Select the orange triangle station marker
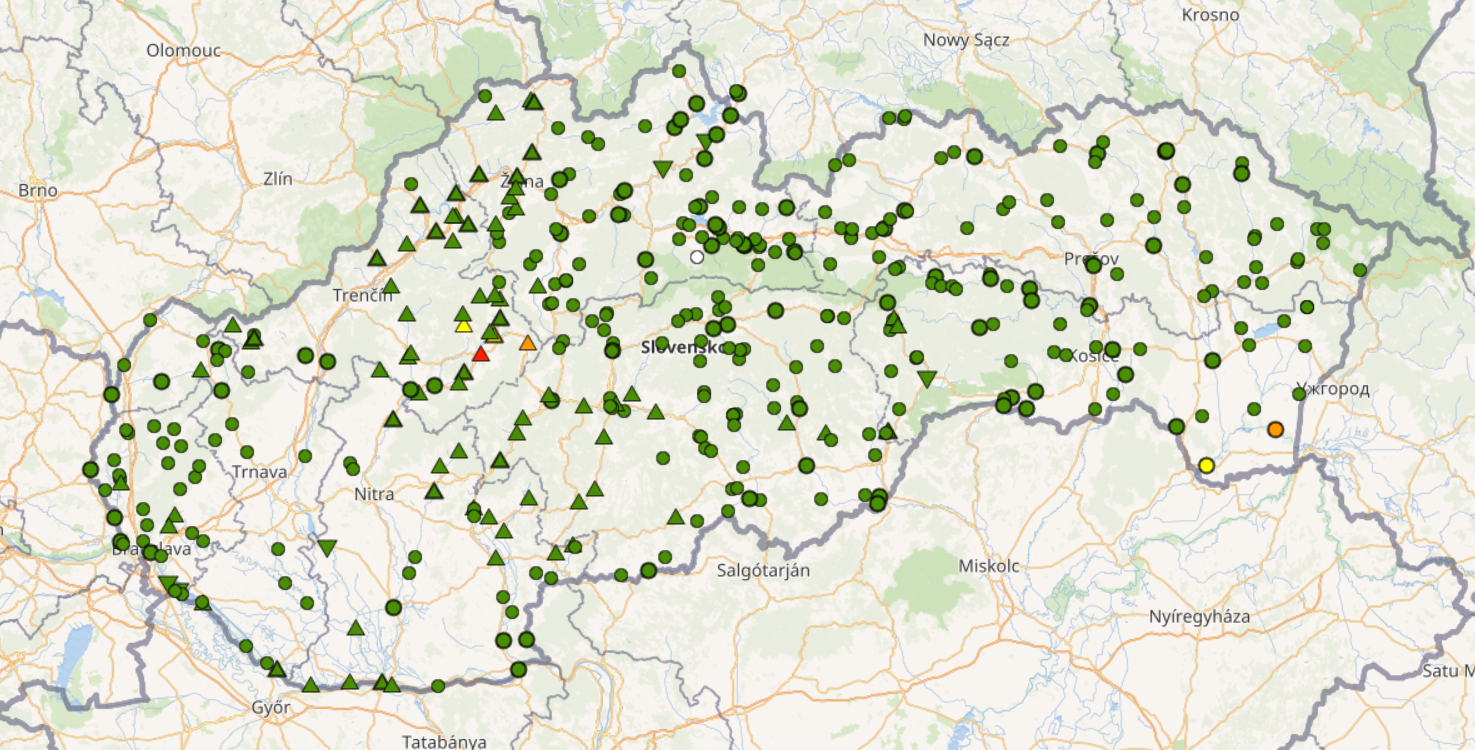The image size is (1475, 750). pyautogui.click(x=527, y=343)
